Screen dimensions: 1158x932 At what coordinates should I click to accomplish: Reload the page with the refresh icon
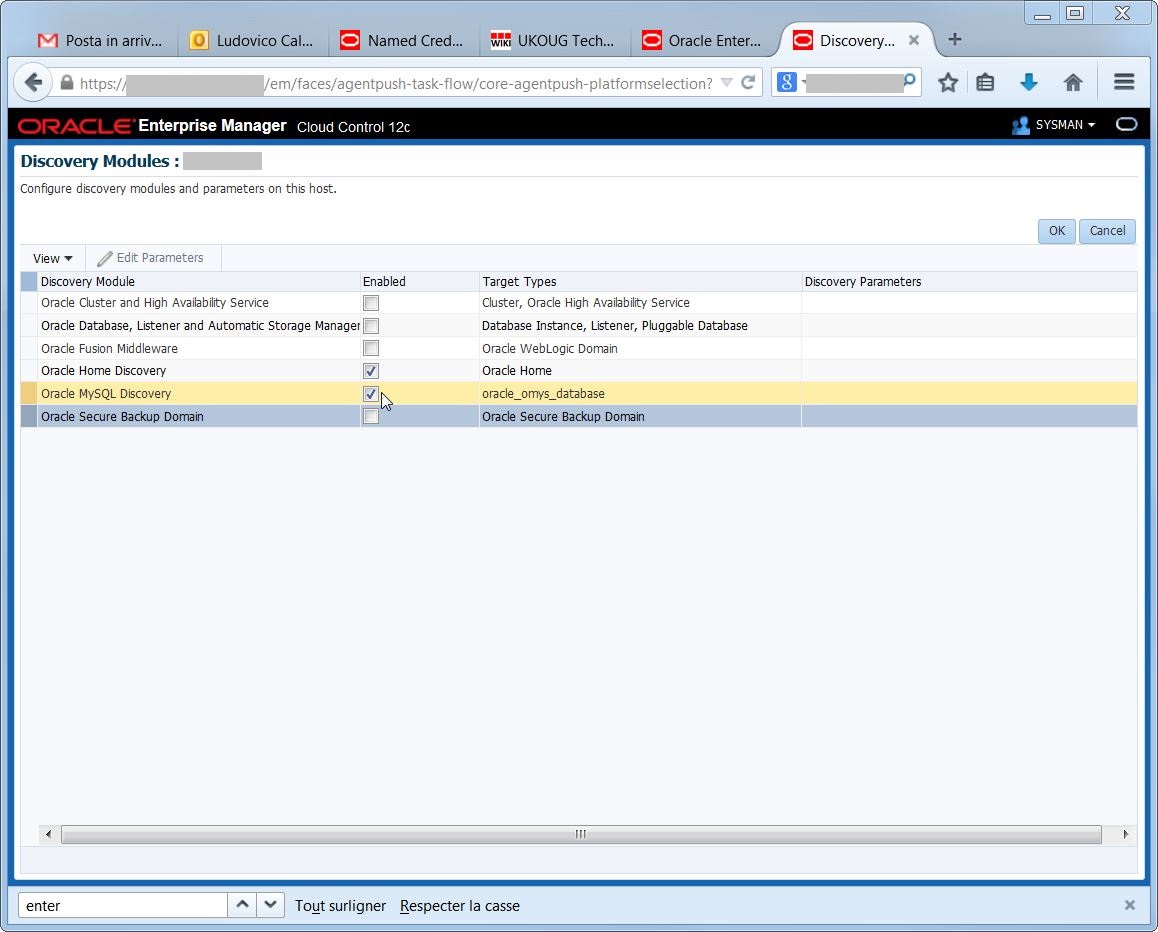coord(747,83)
